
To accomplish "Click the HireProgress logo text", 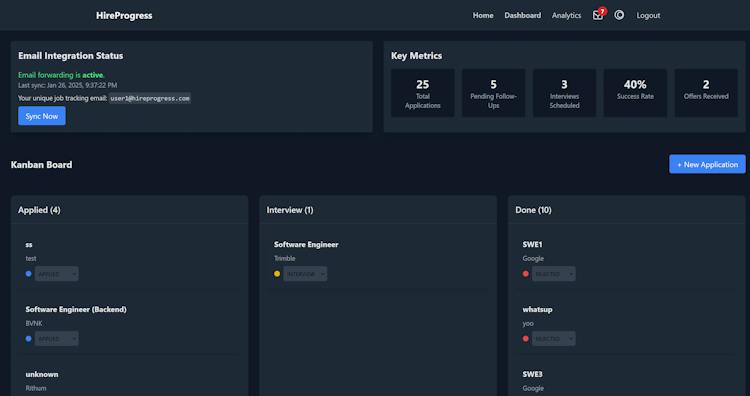I will (x=124, y=15).
